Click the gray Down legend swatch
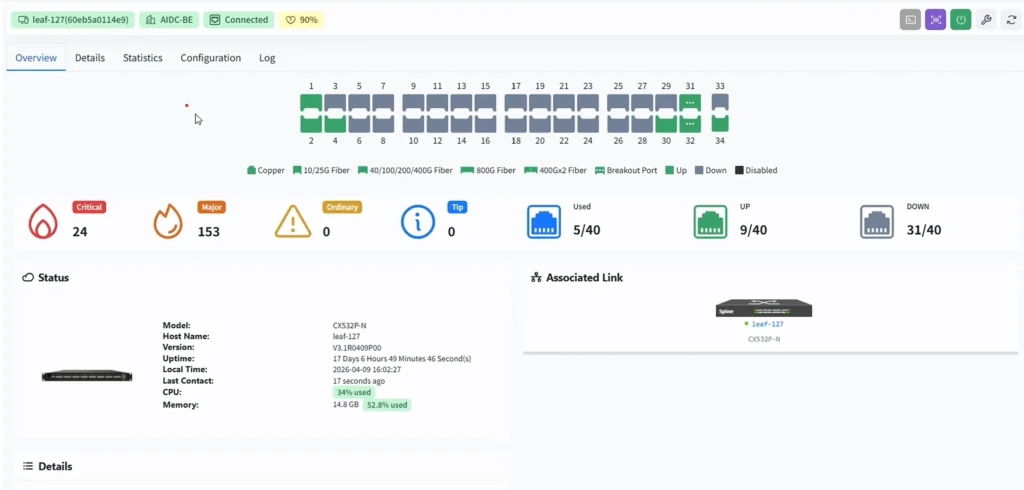Viewport: 1024px width, 490px height. [699, 171]
